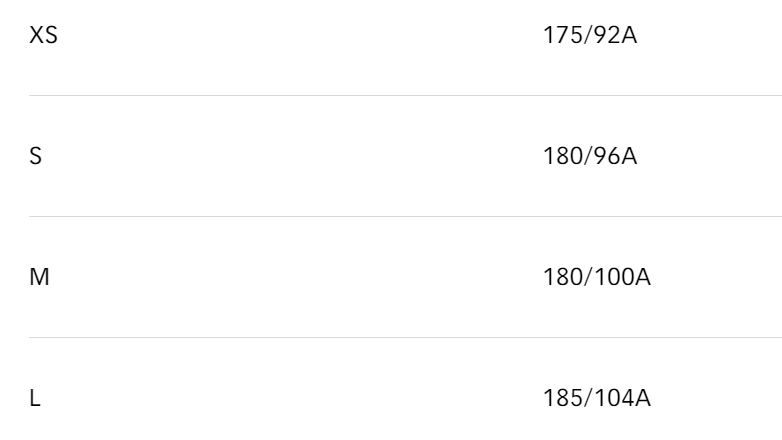Select the S size label
This screenshot has width=782, height=440.
35,156
